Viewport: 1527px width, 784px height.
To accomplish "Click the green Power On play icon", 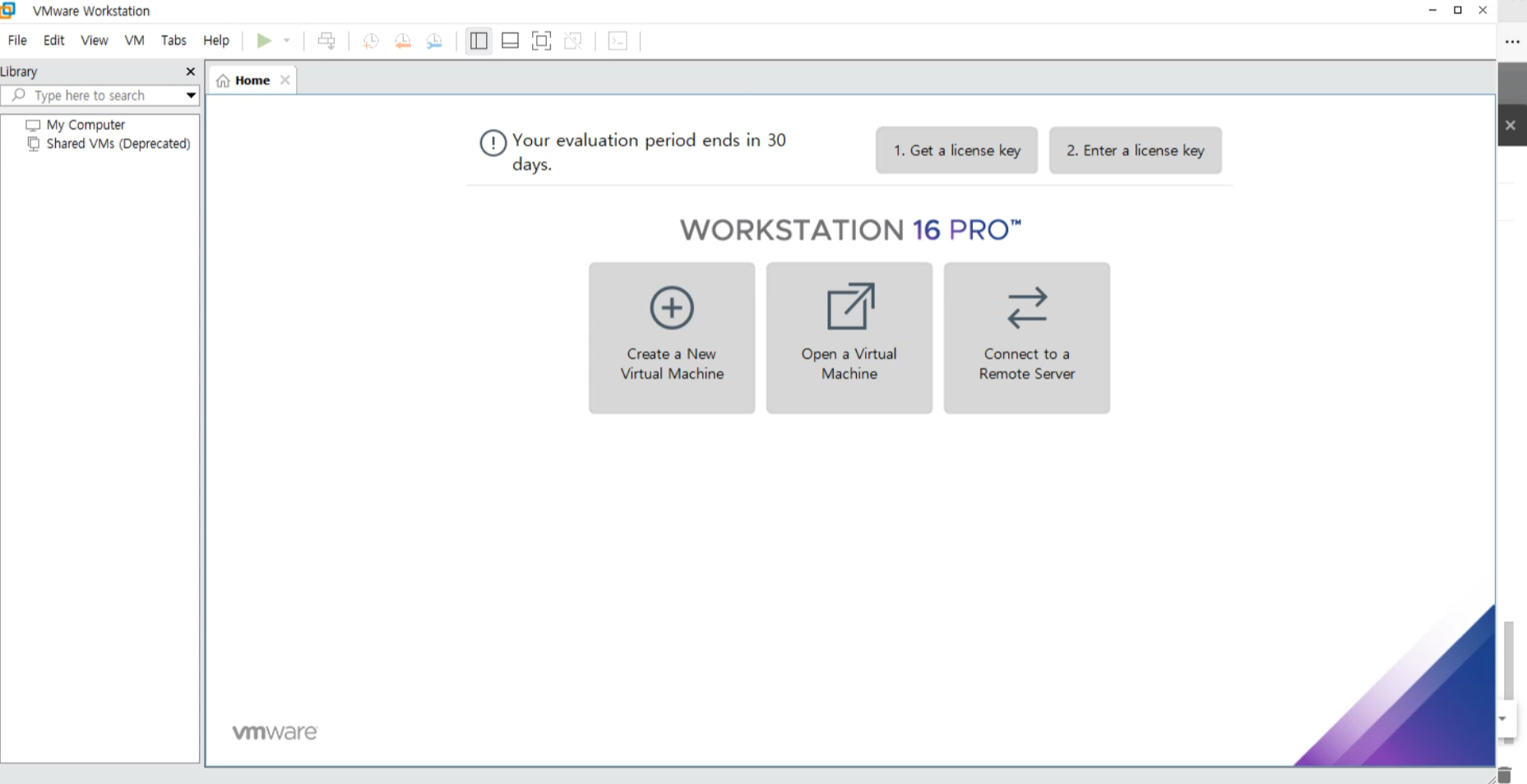I will [x=264, y=40].
